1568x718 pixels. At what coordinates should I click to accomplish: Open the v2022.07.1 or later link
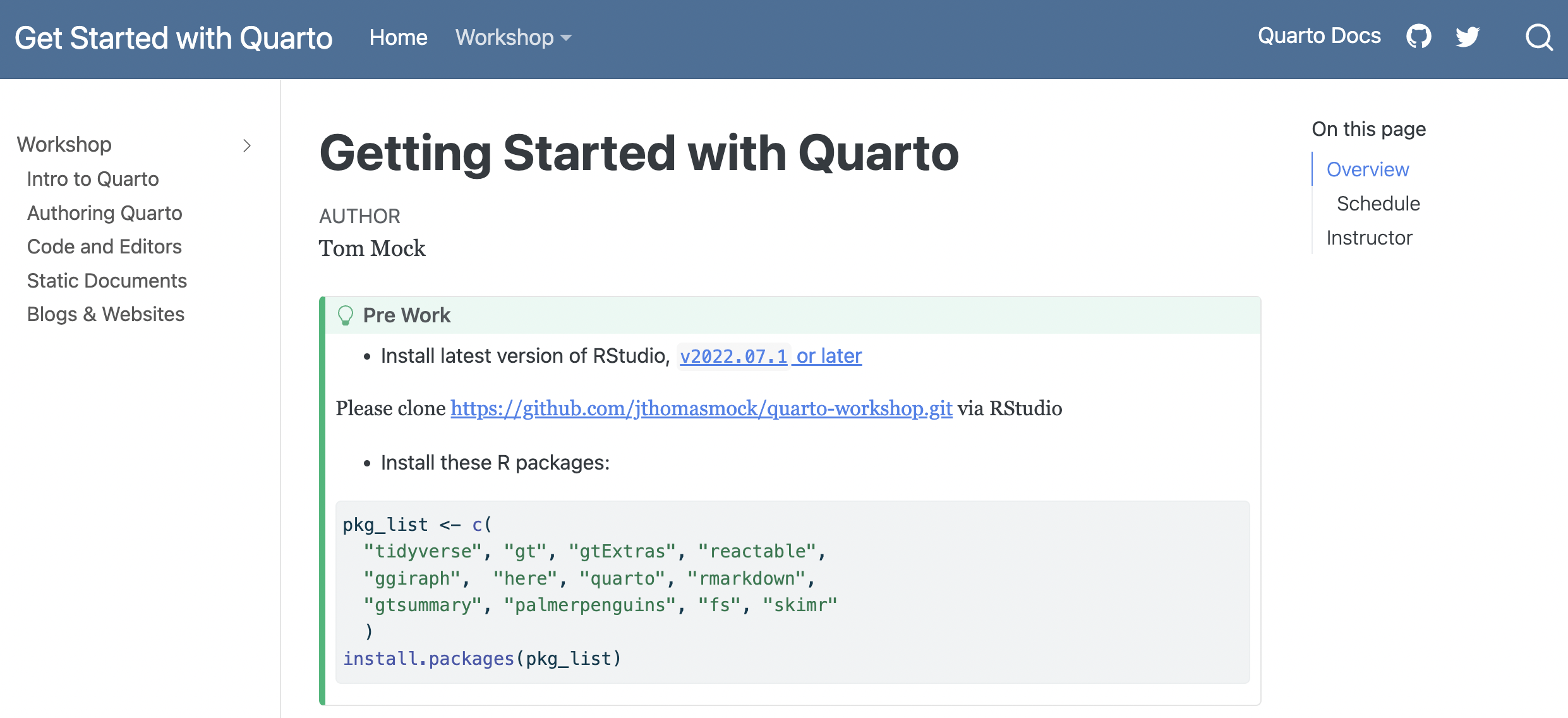pos(770,356)
